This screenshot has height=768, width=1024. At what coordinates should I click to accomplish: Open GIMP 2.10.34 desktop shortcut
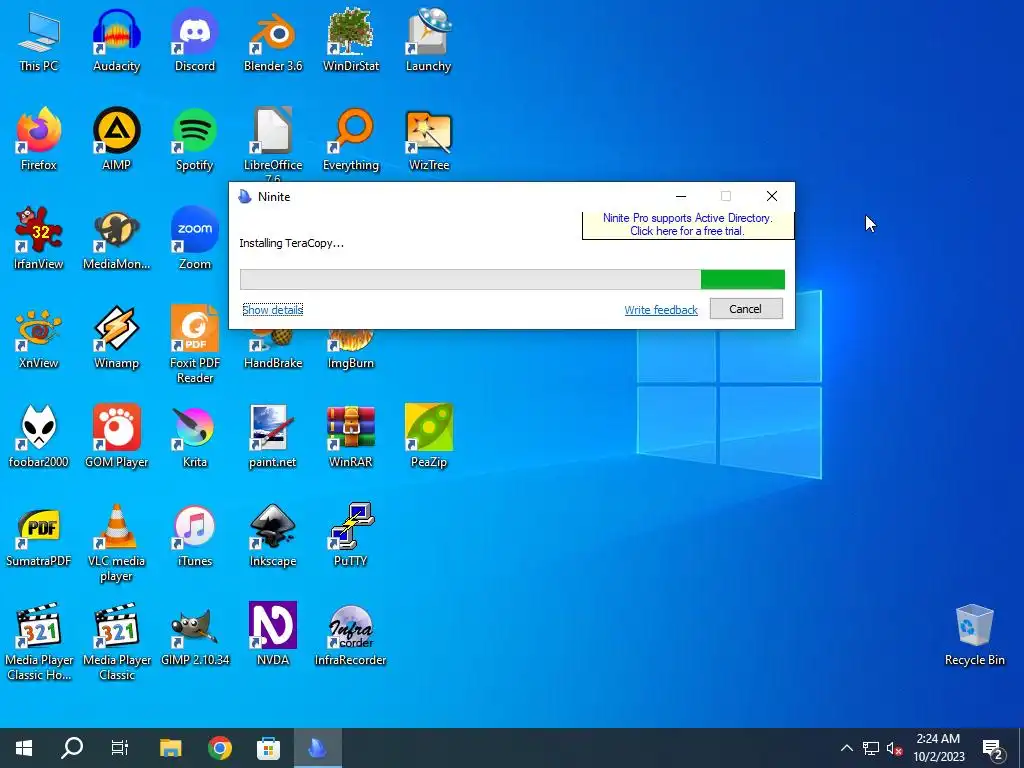[195, 635]
